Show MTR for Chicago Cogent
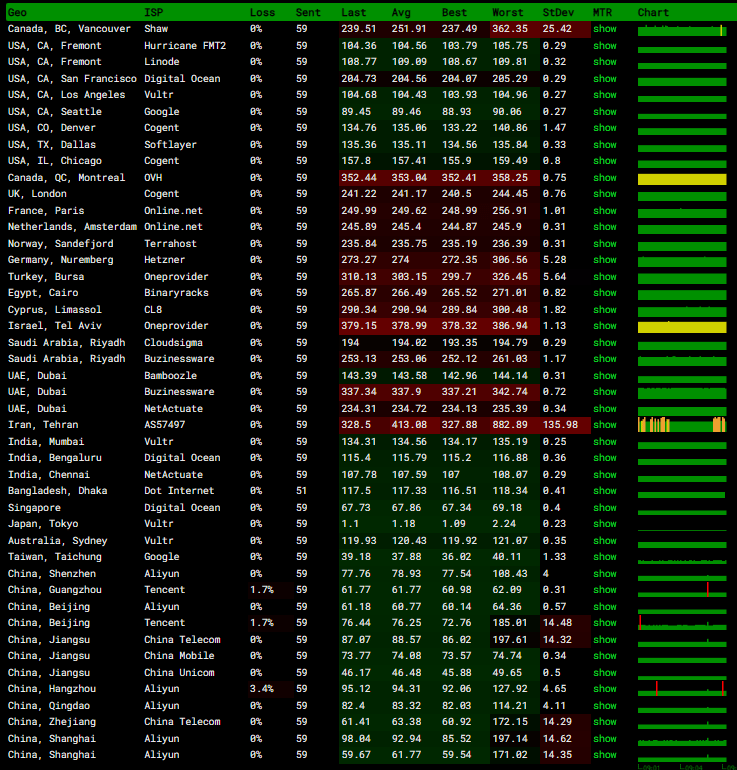737x770 pixels. [x=604, y=161]
